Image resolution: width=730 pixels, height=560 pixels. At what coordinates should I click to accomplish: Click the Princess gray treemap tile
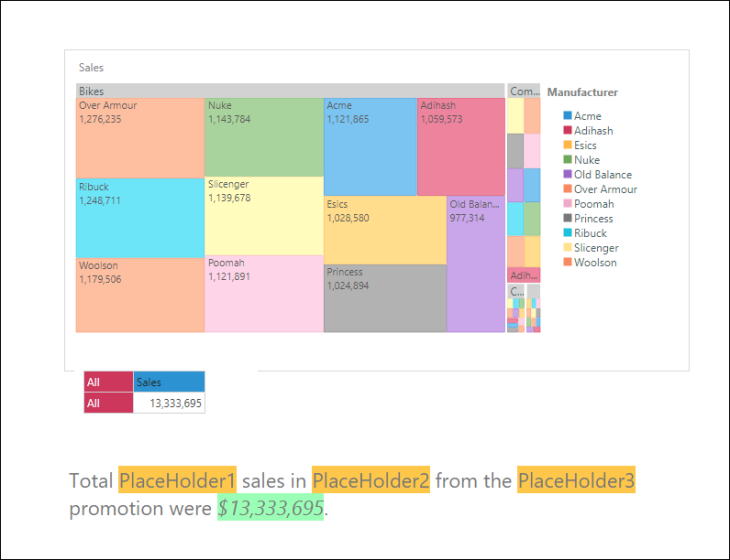click(x=384, y=298)
